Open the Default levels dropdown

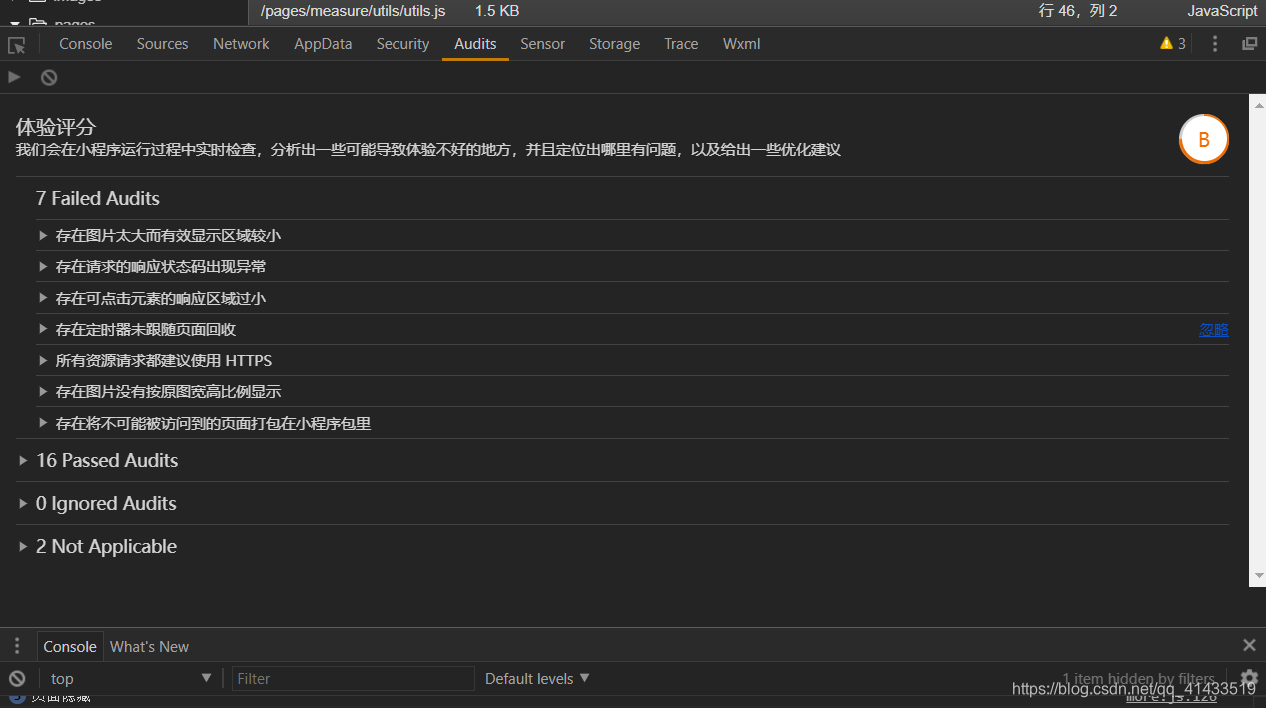click(537, 678)
